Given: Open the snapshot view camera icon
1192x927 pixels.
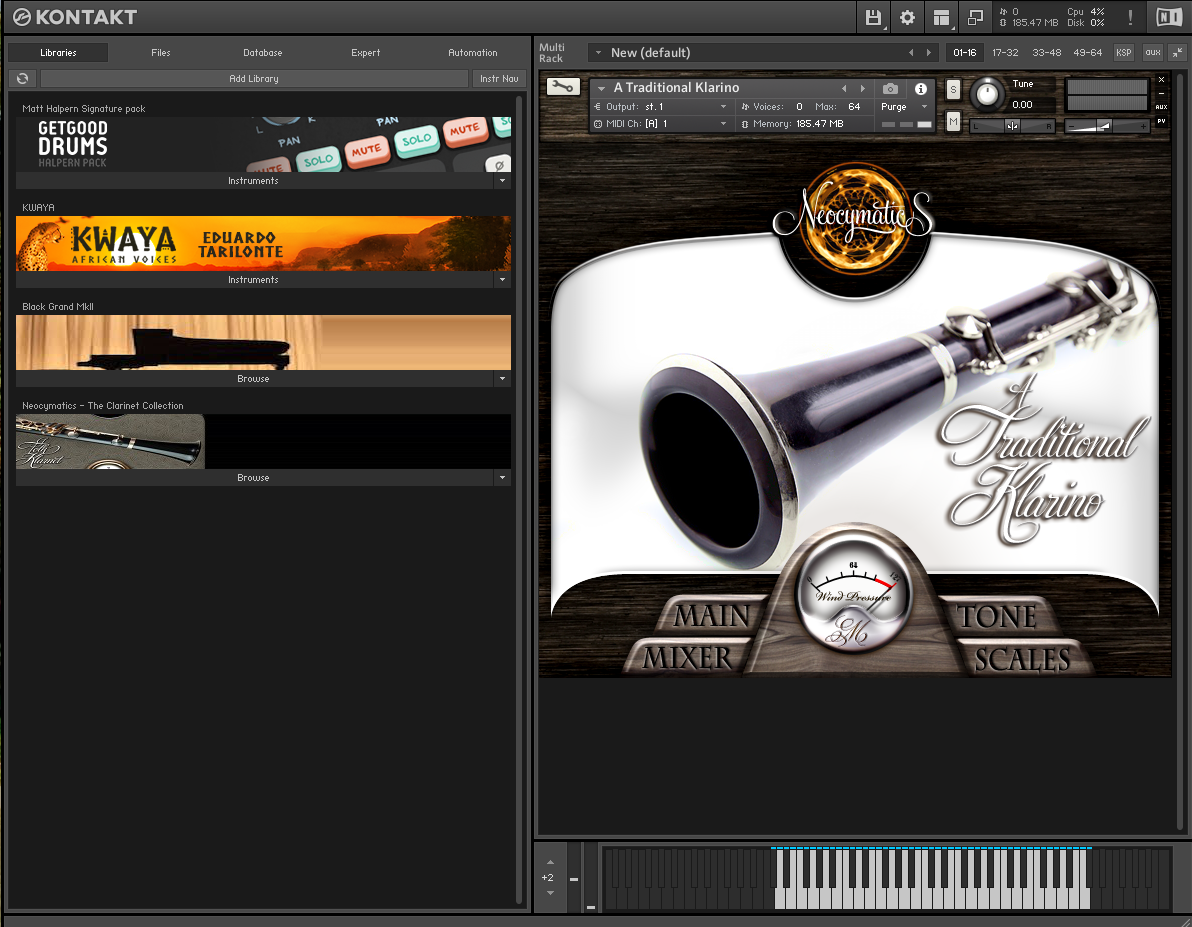Looking at the screenshot, I should click(x=890, y=88).
